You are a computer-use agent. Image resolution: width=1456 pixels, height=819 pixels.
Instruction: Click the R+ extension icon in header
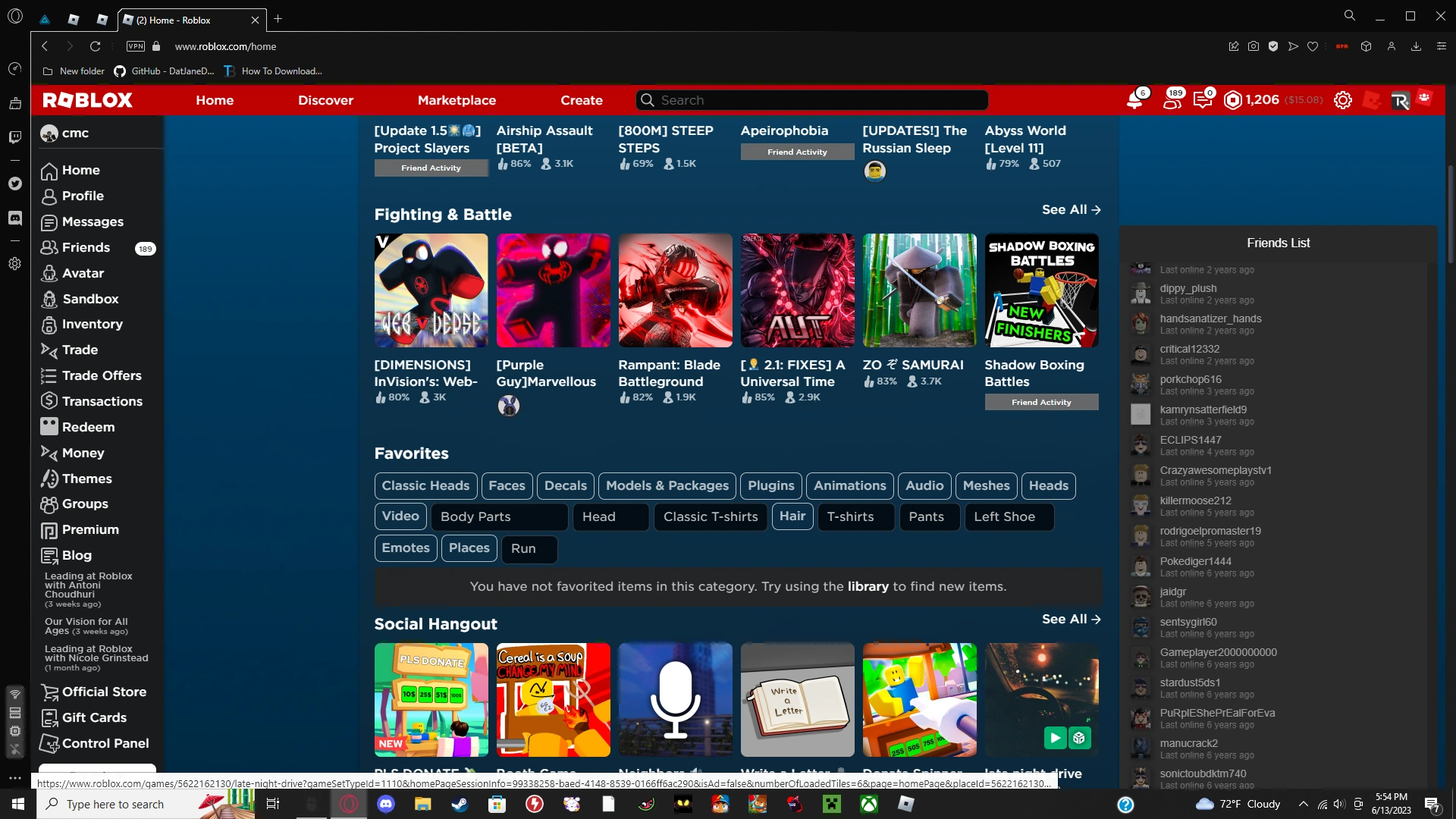pyautogui.click(x=1400, y=100)
